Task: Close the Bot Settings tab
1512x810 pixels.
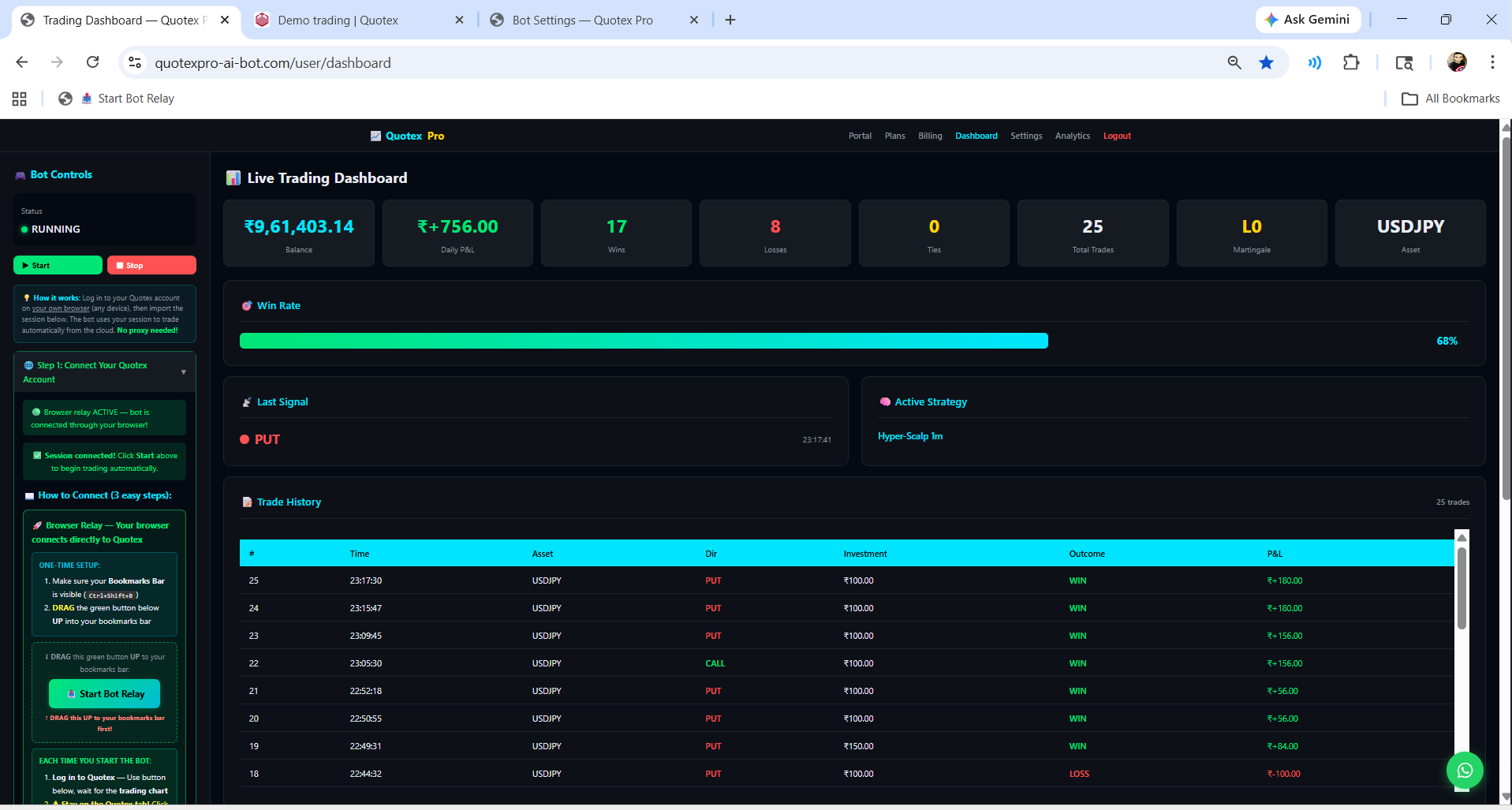Action: pos(694,20)
